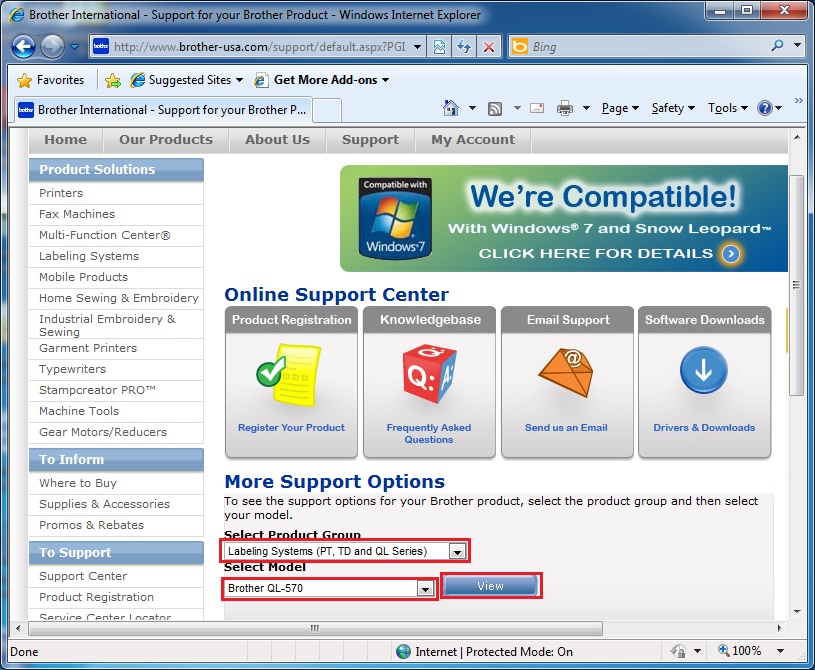The height and width of the screenshot is (670, 815).
Task: Open the Select Model dropdown
Action: click(426, 589)
